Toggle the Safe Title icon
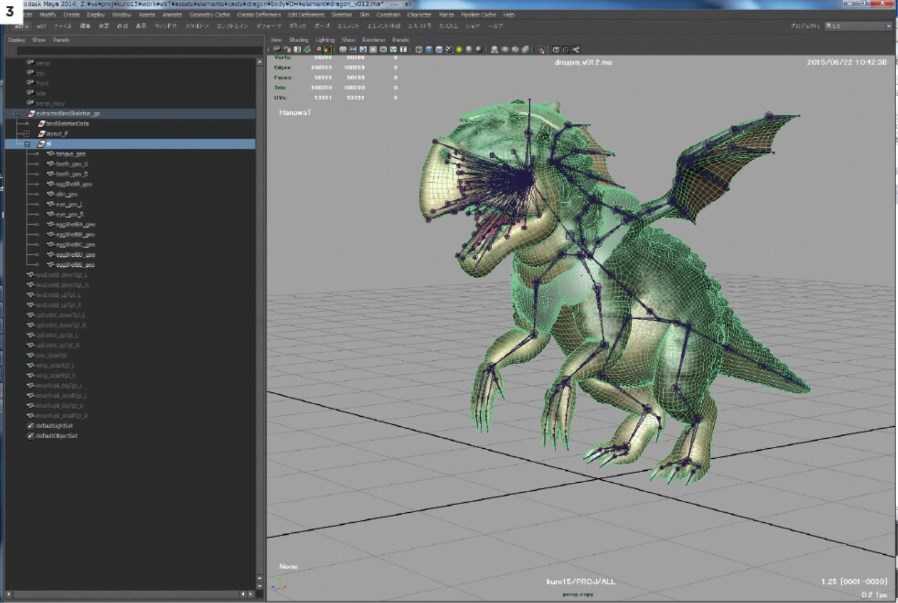The width and height of the screenshot is (898, 603). point(403,50)
